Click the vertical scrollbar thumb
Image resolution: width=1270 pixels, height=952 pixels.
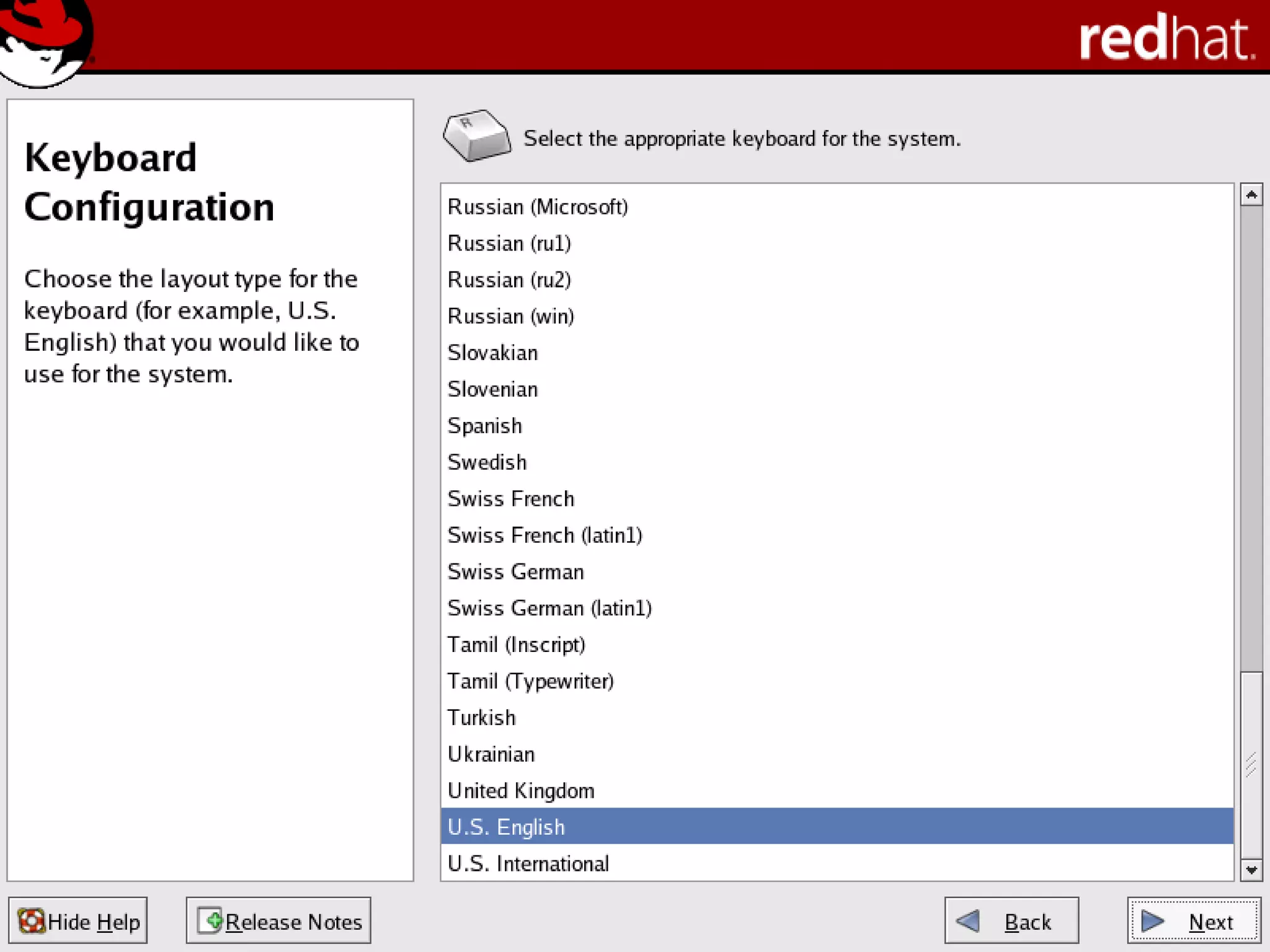tap(1251, 764)
